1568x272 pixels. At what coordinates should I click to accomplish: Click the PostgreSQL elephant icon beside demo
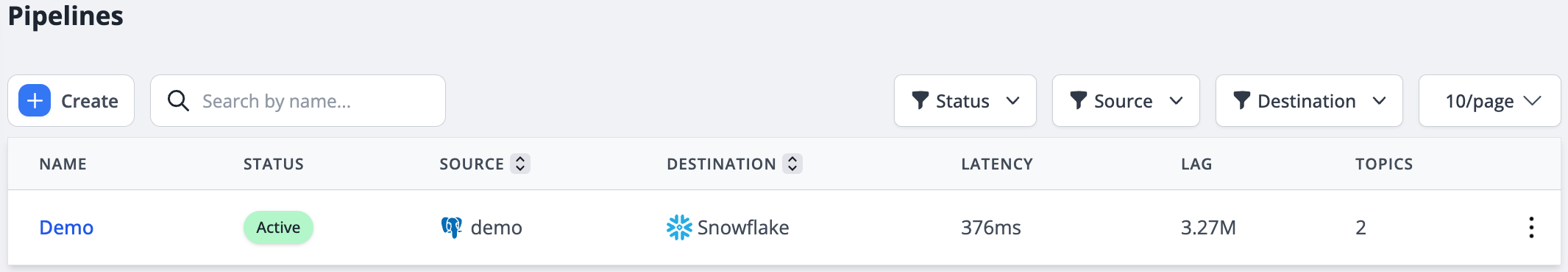451,227
